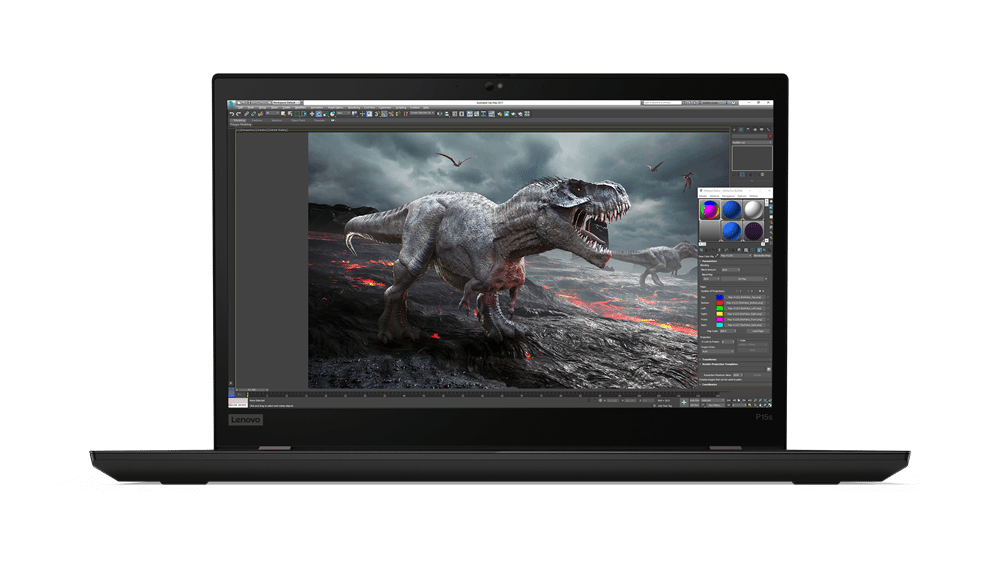Click the yellow Right color swatch
The width and height of the screenshot is (1000, 562).
tap(719, 314)
